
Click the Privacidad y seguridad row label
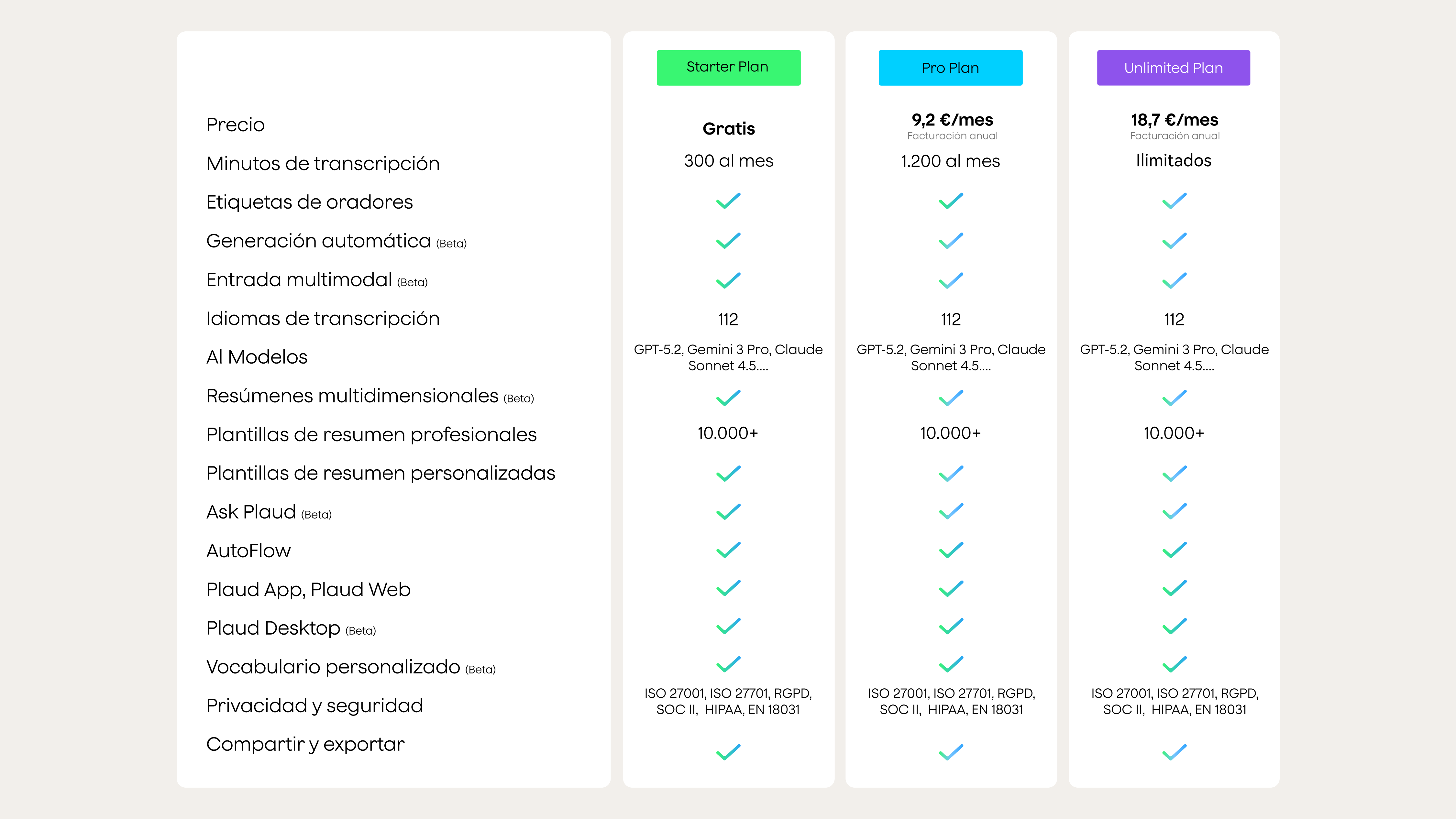pyautogui.click(x=314, y=705)
